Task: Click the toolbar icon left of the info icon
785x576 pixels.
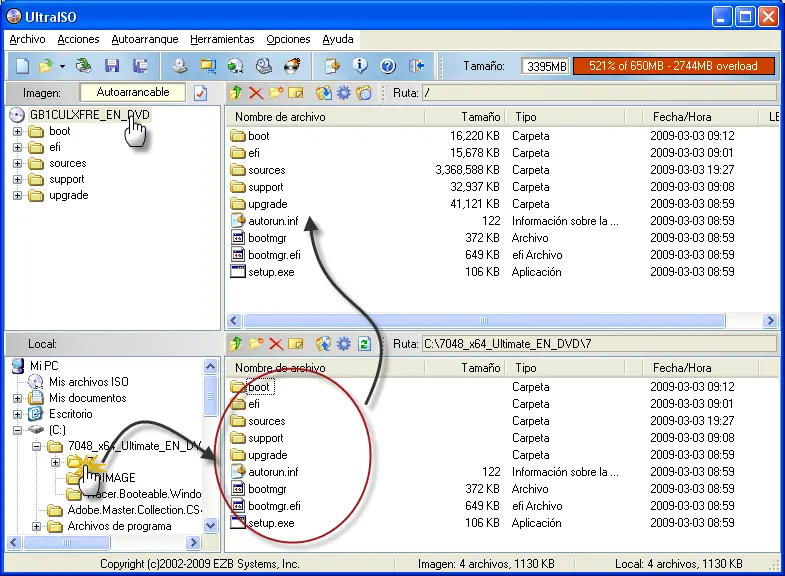Action: coord(331,66)
